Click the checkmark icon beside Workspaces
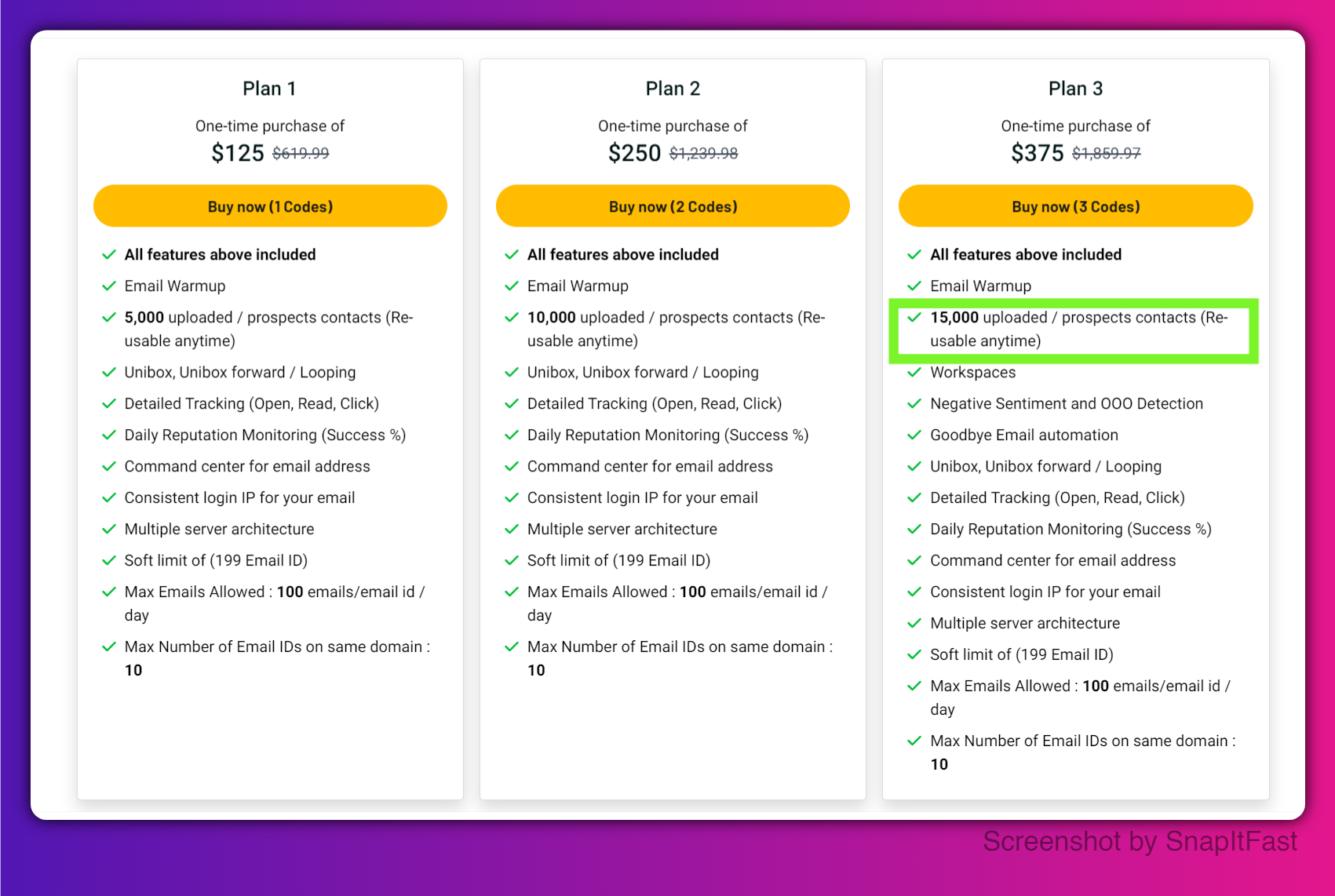Viewport: 1335px width, 896px height. (914, 372)
